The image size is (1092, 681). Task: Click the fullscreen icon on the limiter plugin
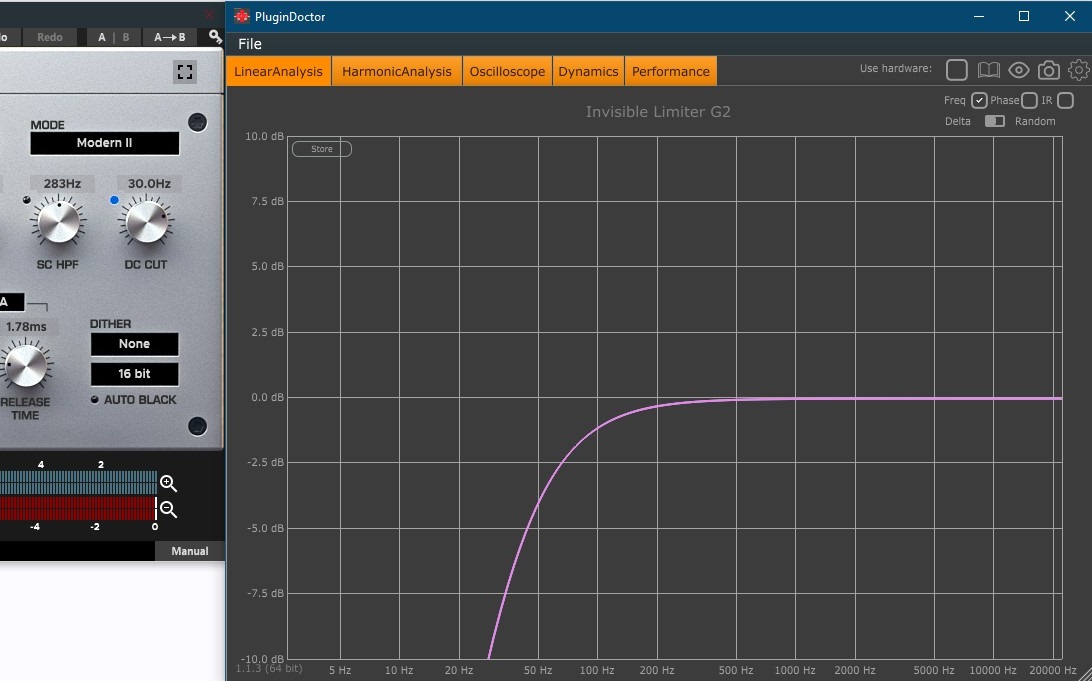coord(185,72)
